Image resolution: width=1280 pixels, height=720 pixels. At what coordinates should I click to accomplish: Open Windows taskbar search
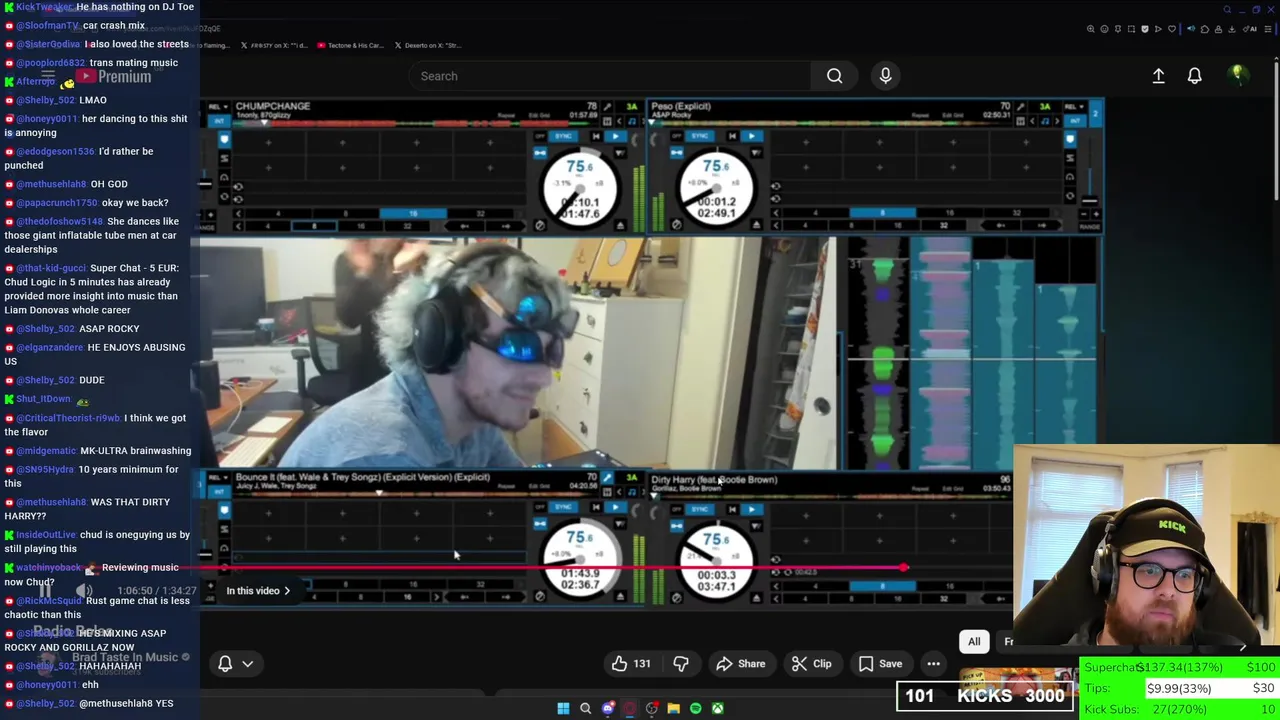click(586, 709)
